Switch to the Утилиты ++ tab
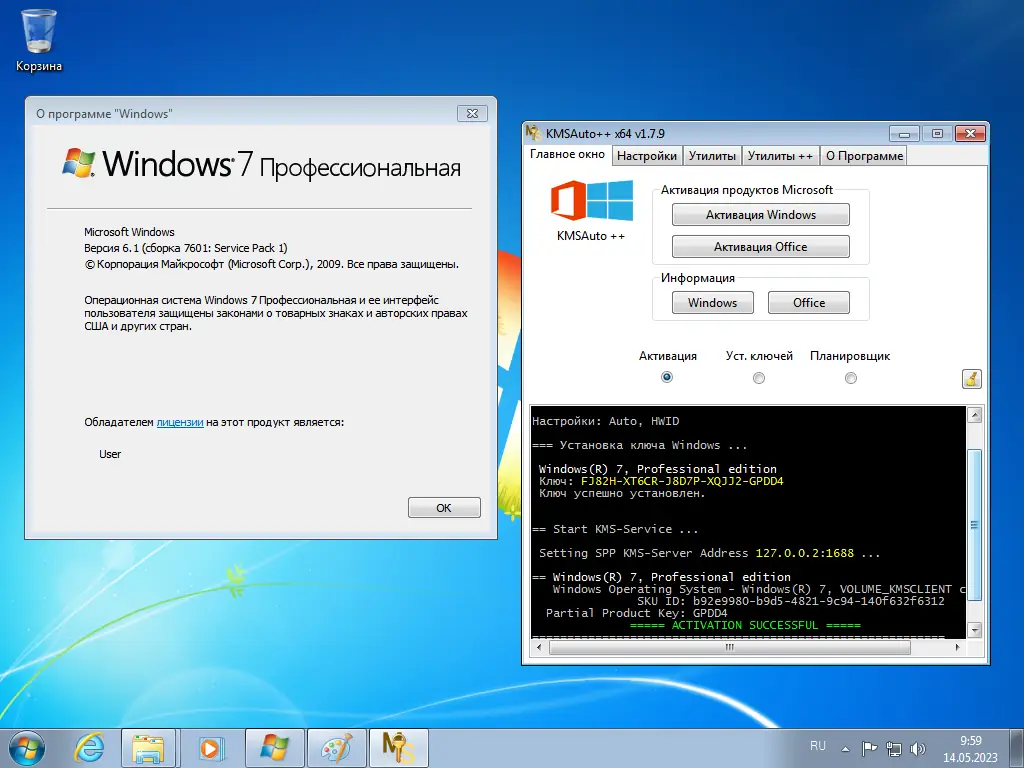Viewport: 1024px width, 768px height. tap(780, 155)
